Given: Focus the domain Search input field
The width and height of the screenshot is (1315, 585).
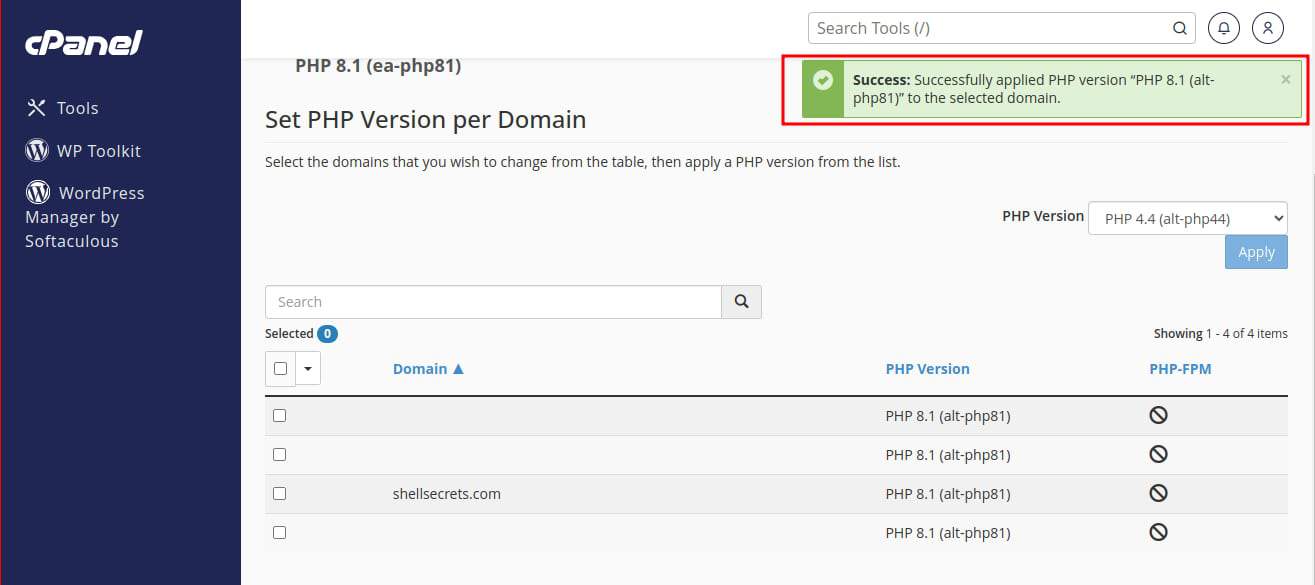Looking at the screenshot, I should coord(492,302).
